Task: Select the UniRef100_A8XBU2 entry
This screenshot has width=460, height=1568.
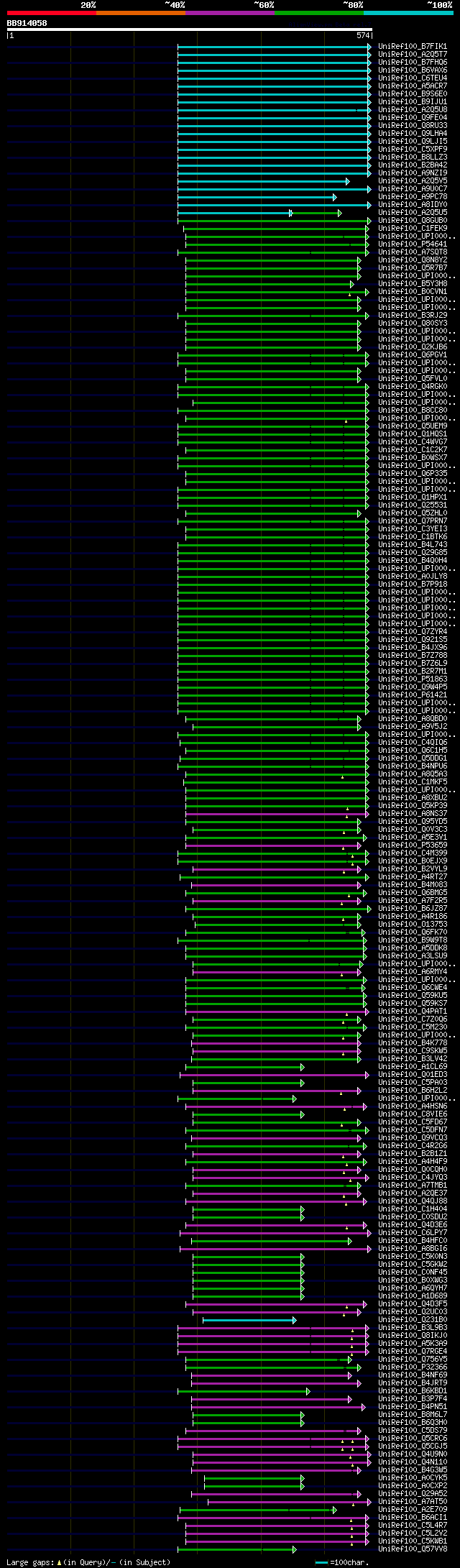Action: (x=413, y=797)
